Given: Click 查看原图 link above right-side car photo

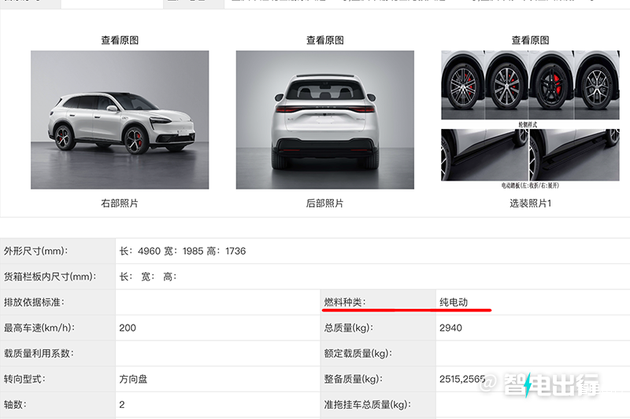Looking at the screenshot, I should coord(120,40).
